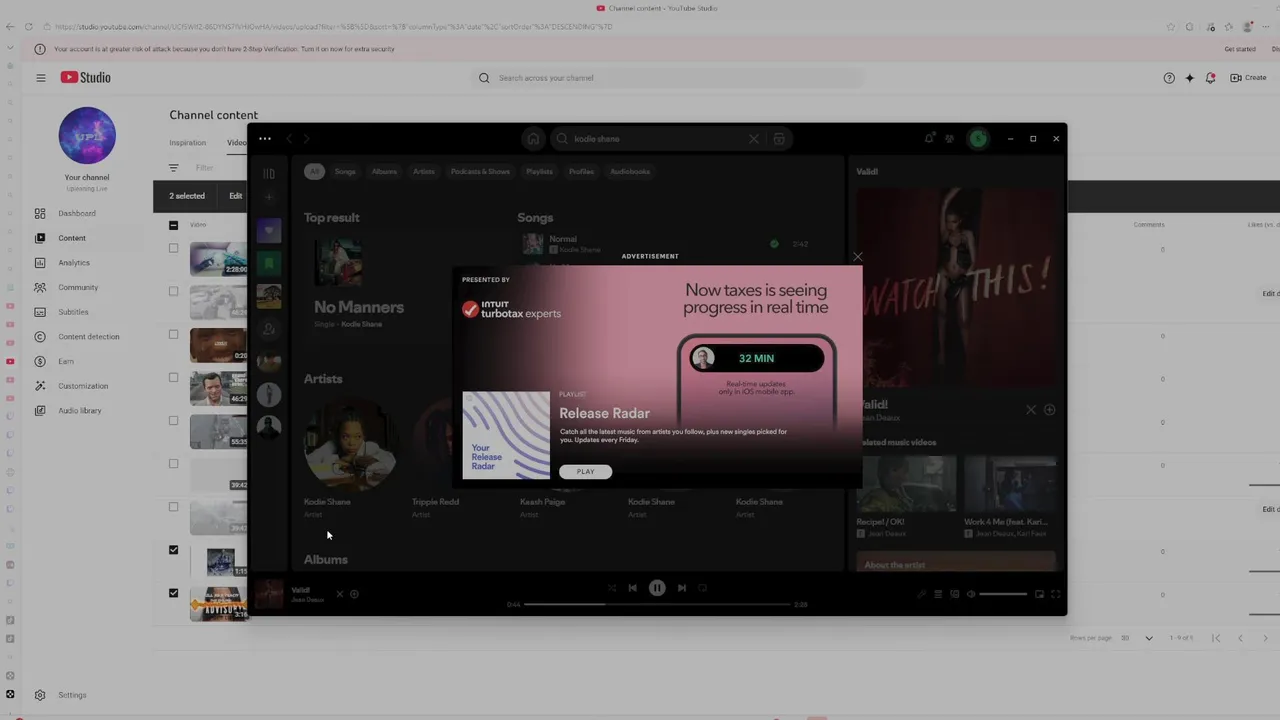Close the Spotify advertisement overlay

(x=857, y=257)
